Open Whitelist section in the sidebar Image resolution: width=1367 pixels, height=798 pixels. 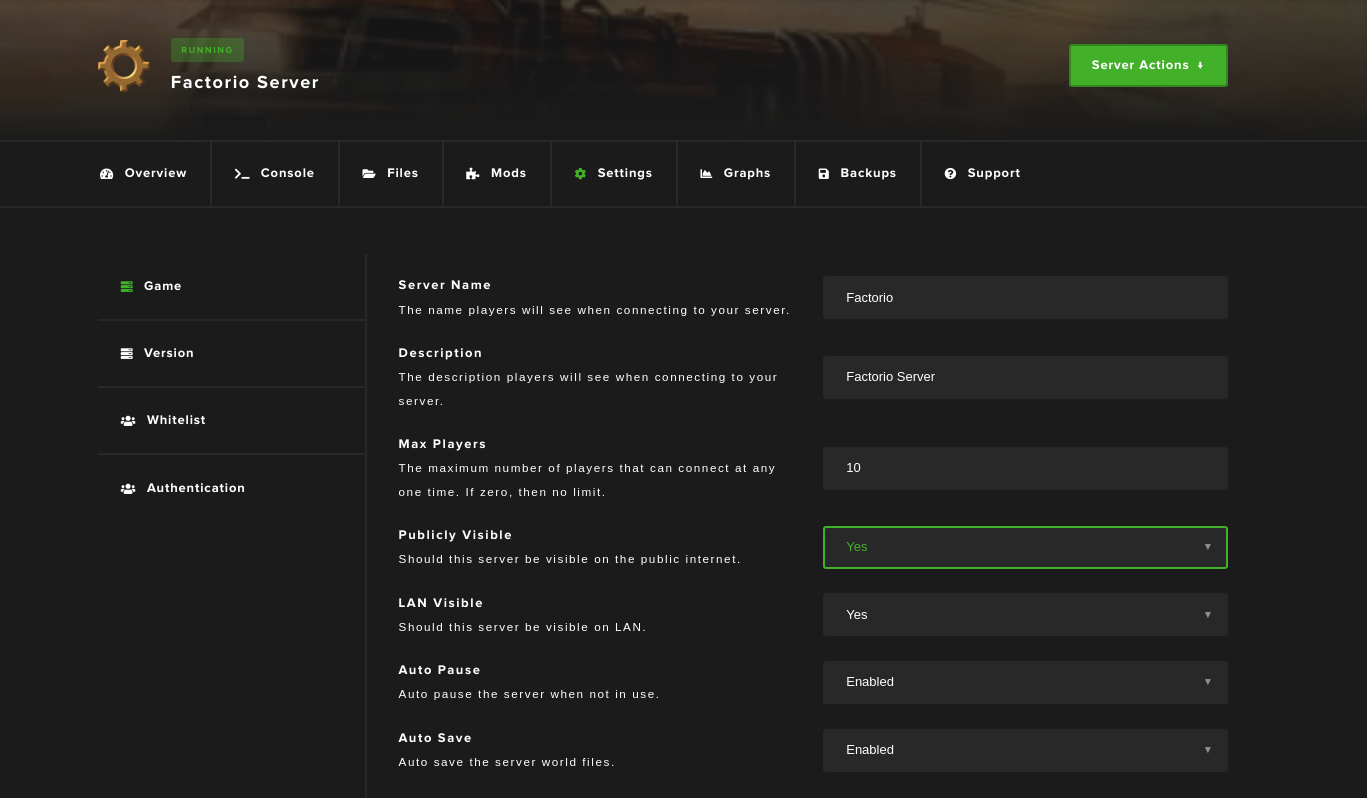tap(232, 420)
